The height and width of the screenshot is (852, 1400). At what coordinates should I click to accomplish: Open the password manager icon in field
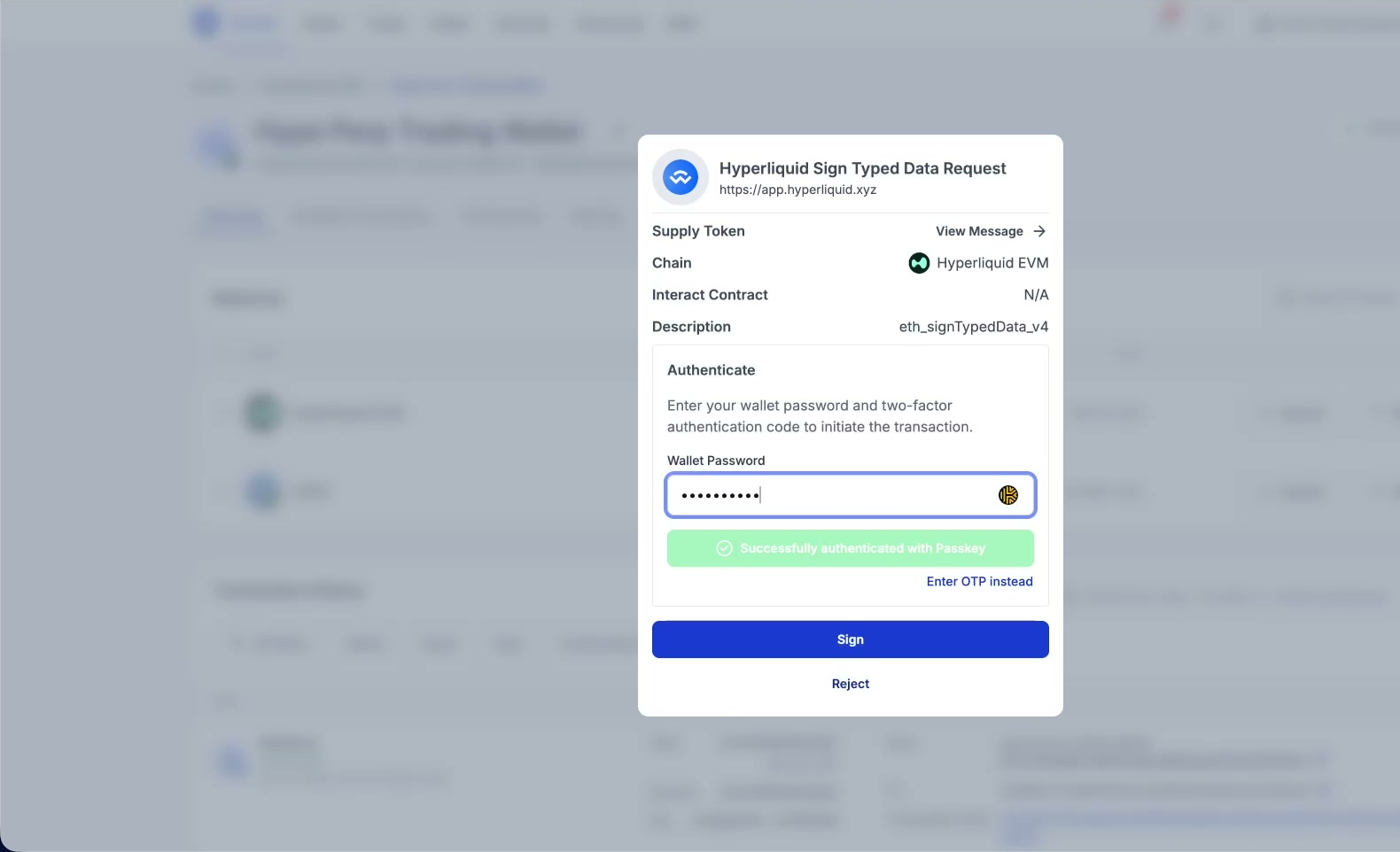coord(1008,495)
